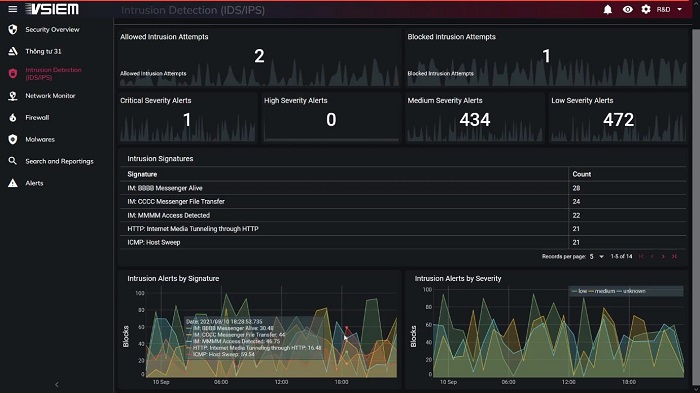Go to previous page of signatures

point(652,256)
